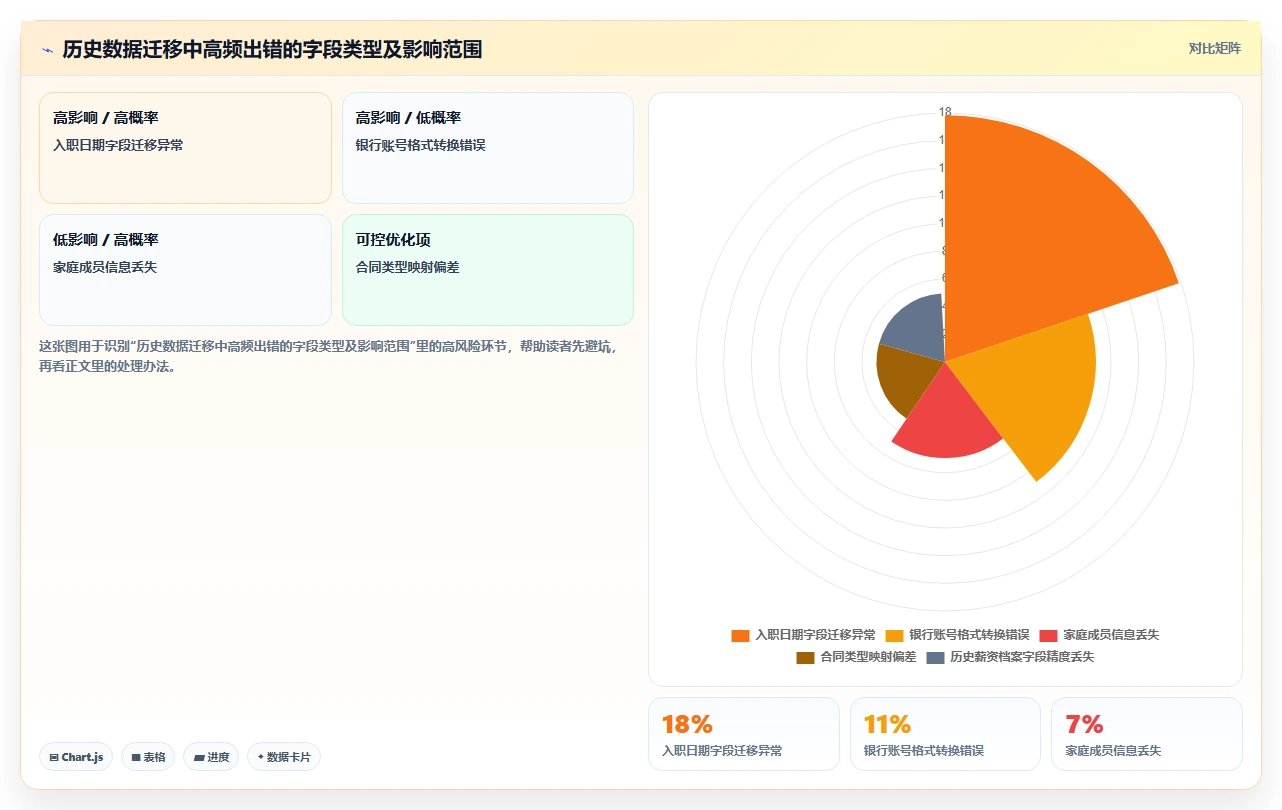Click the 11% stat card

(x=945, y=734)
